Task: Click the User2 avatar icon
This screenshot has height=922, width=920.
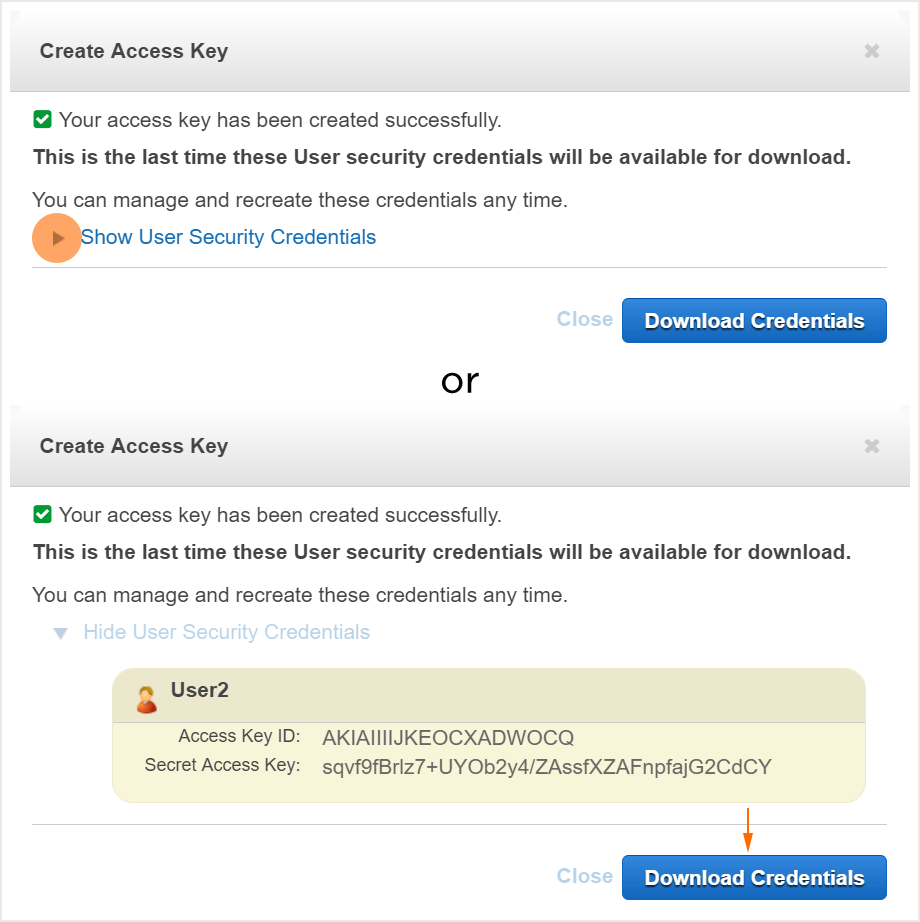Action: 147,699
